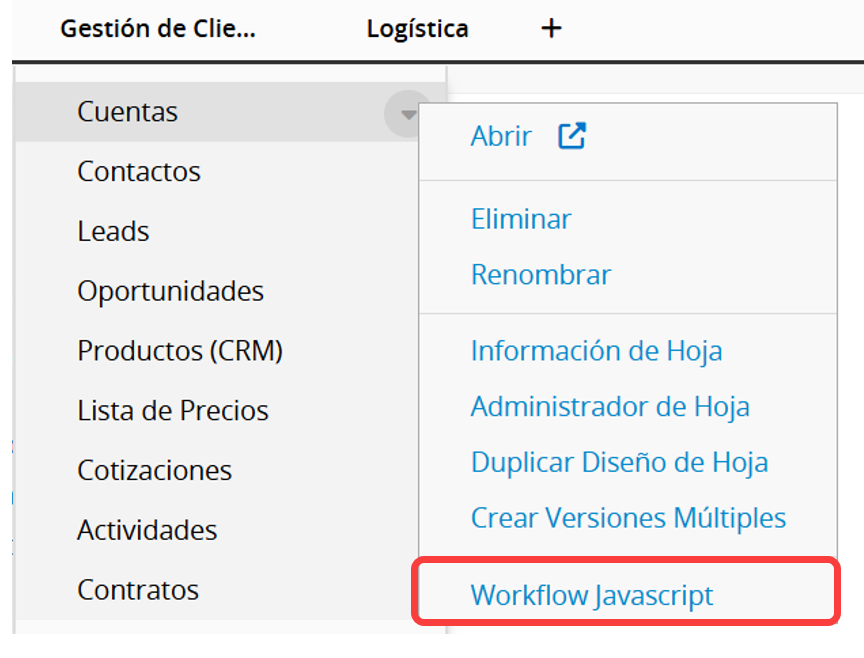The image size is (864, 658).
Task: Open the Logística tab
Action: tap(417, 29)
